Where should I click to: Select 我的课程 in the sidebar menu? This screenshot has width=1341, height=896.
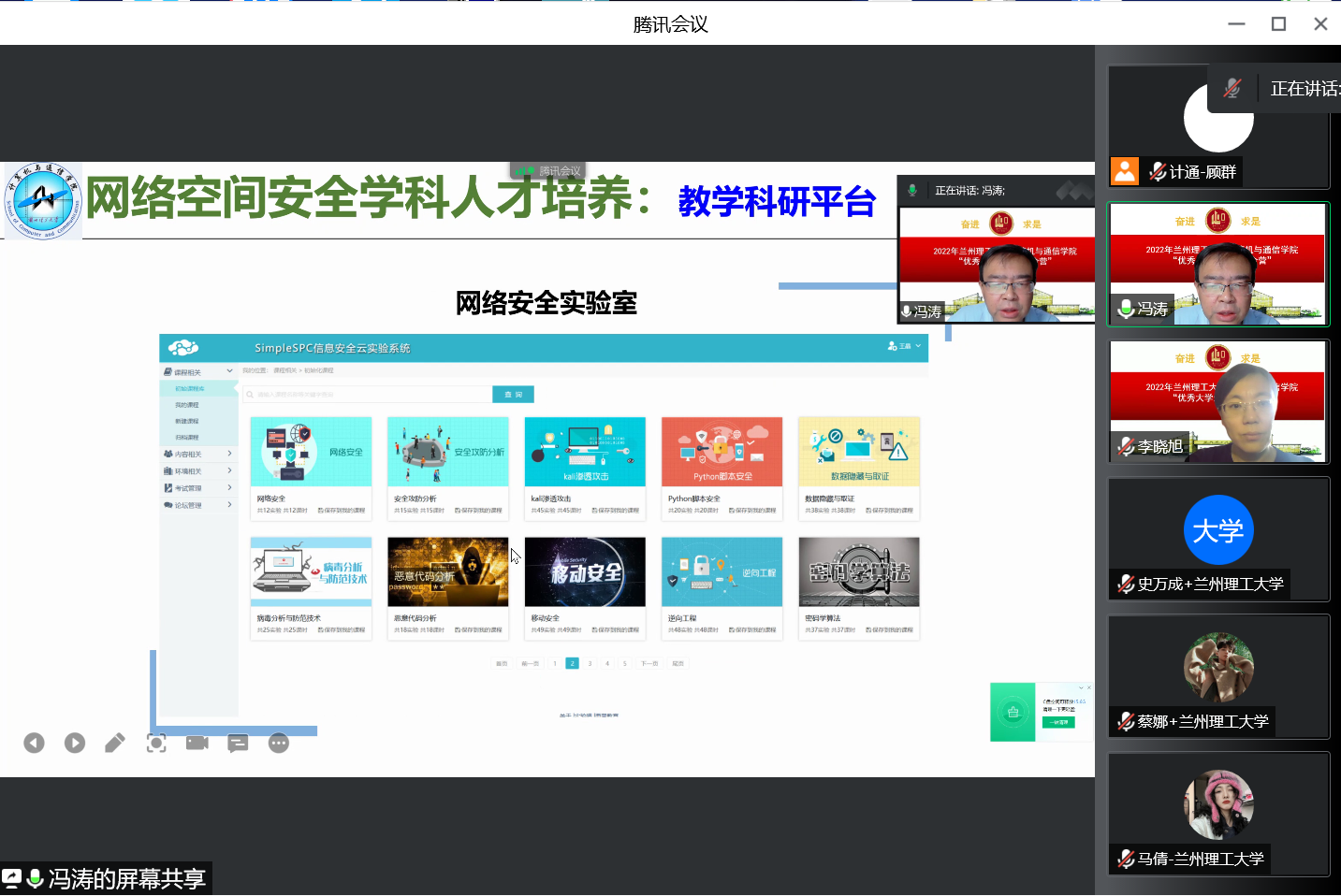187,405
